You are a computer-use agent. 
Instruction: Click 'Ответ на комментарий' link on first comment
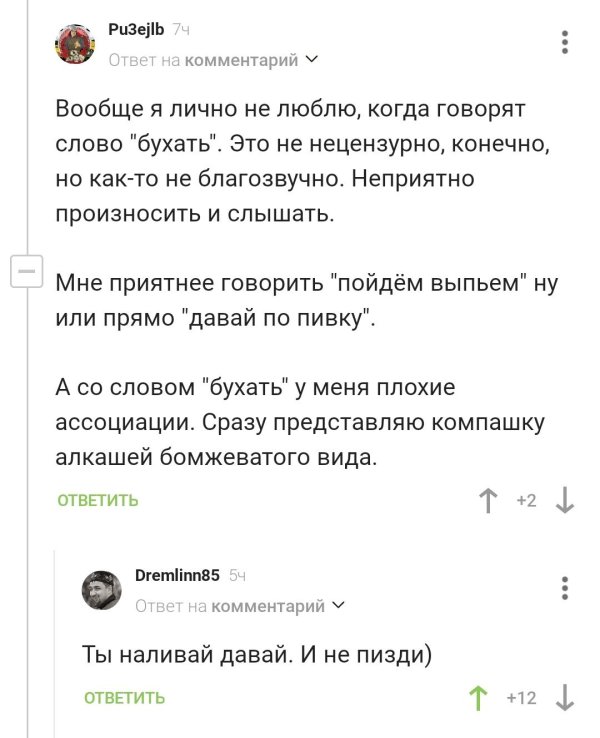(203, 60)
